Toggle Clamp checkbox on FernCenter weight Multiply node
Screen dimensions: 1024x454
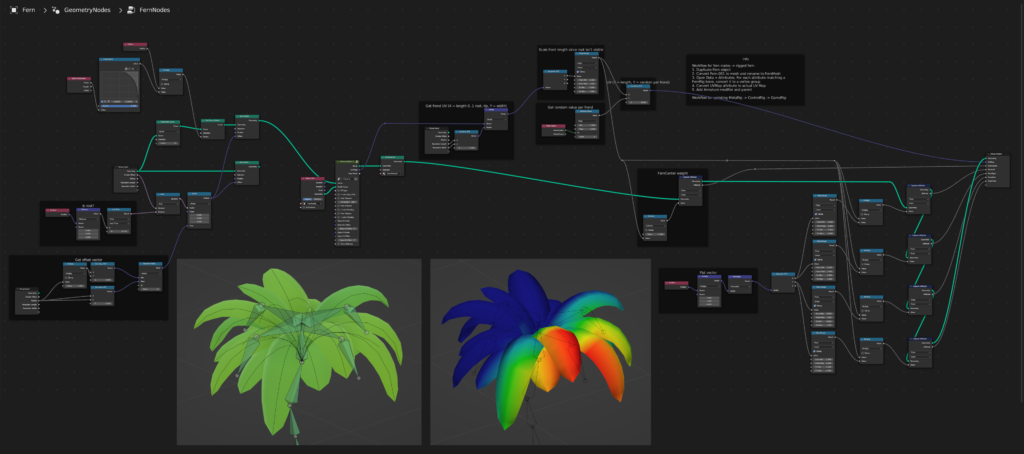click(647, 230)
